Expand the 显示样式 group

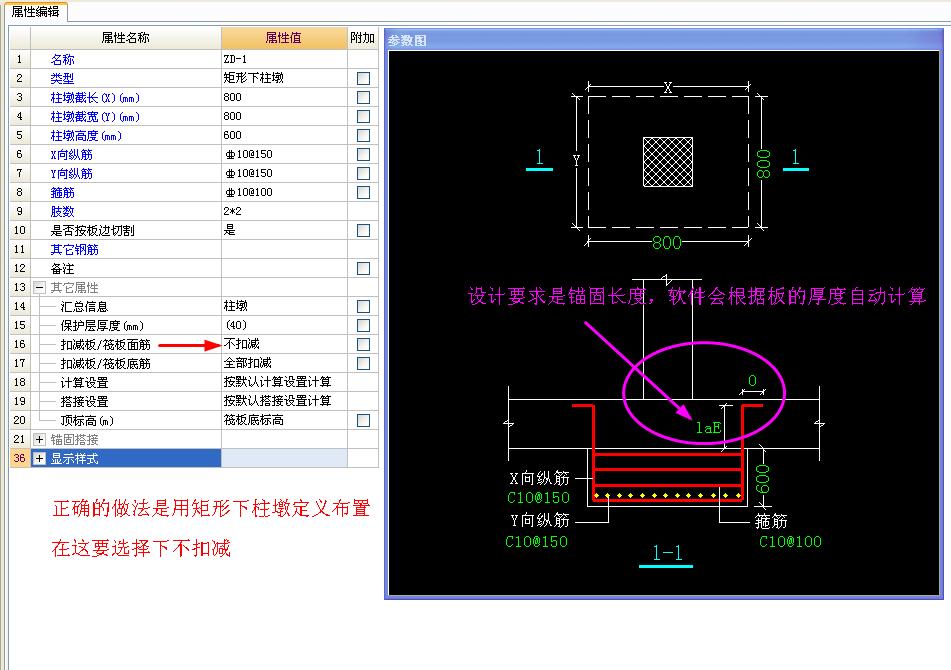[x=39, y=458]
